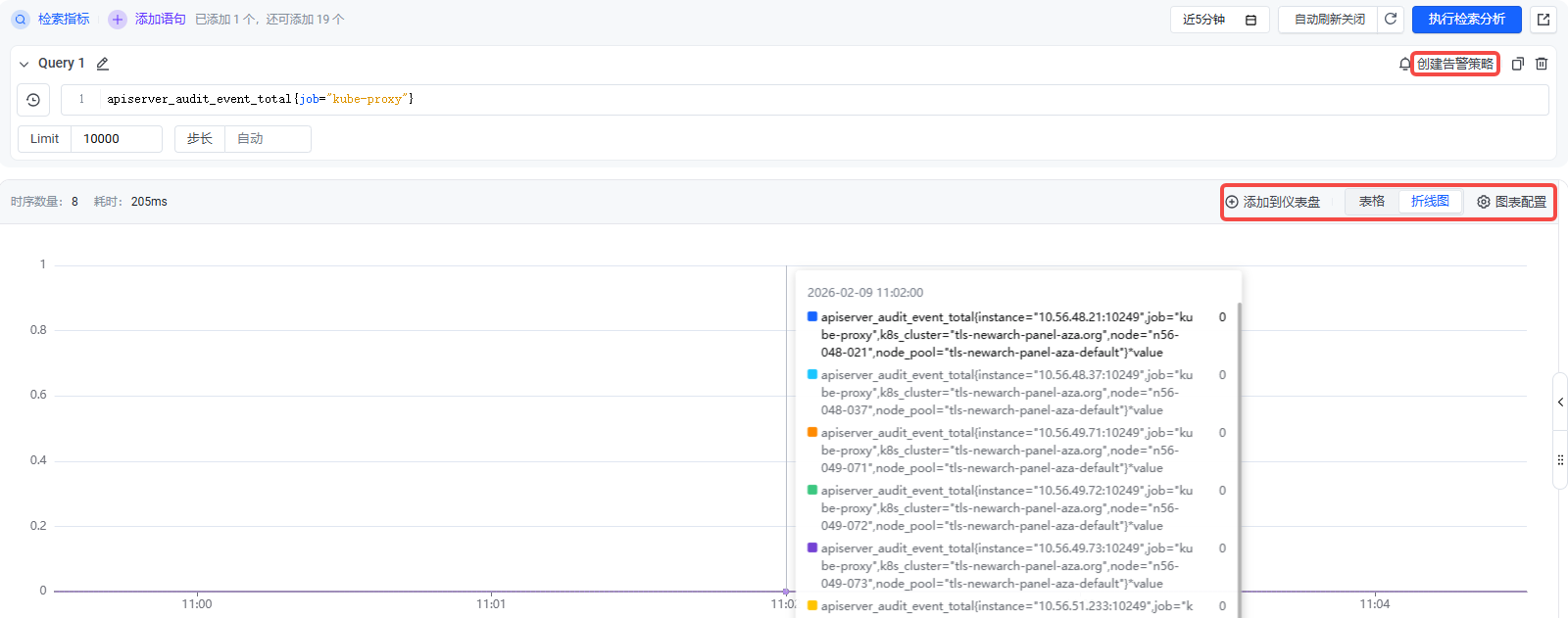Expand the side panel arrow on right edge
The image size is (1568, 618).
(1560, 402)
